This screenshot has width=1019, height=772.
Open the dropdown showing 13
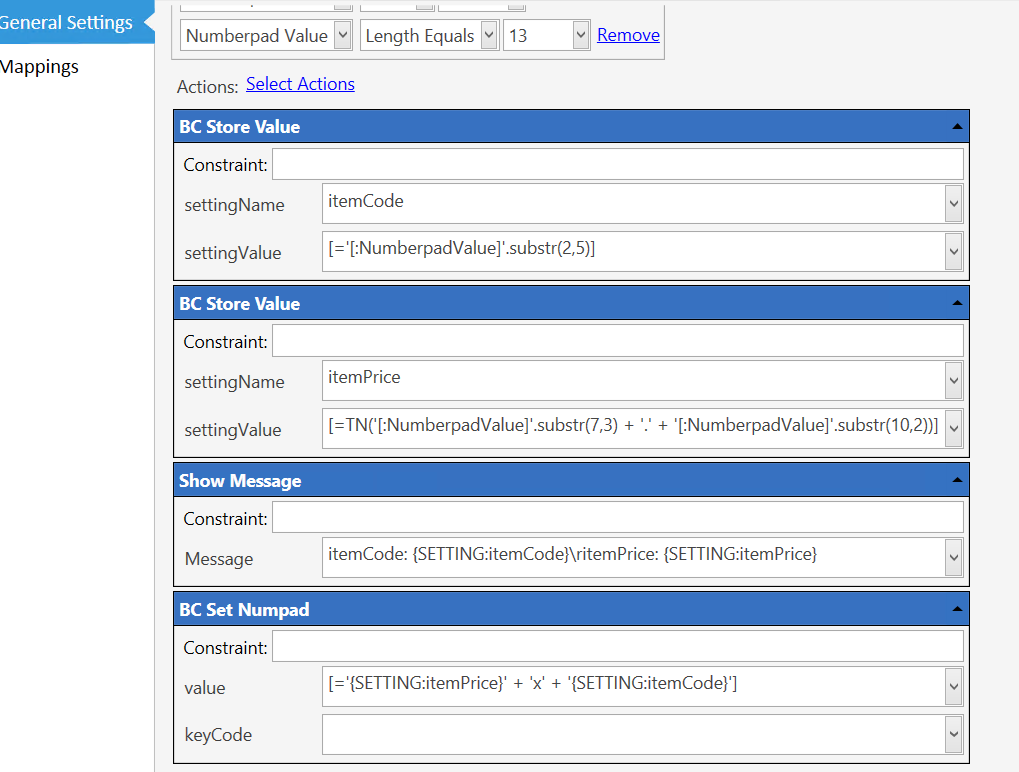(581, 35)
